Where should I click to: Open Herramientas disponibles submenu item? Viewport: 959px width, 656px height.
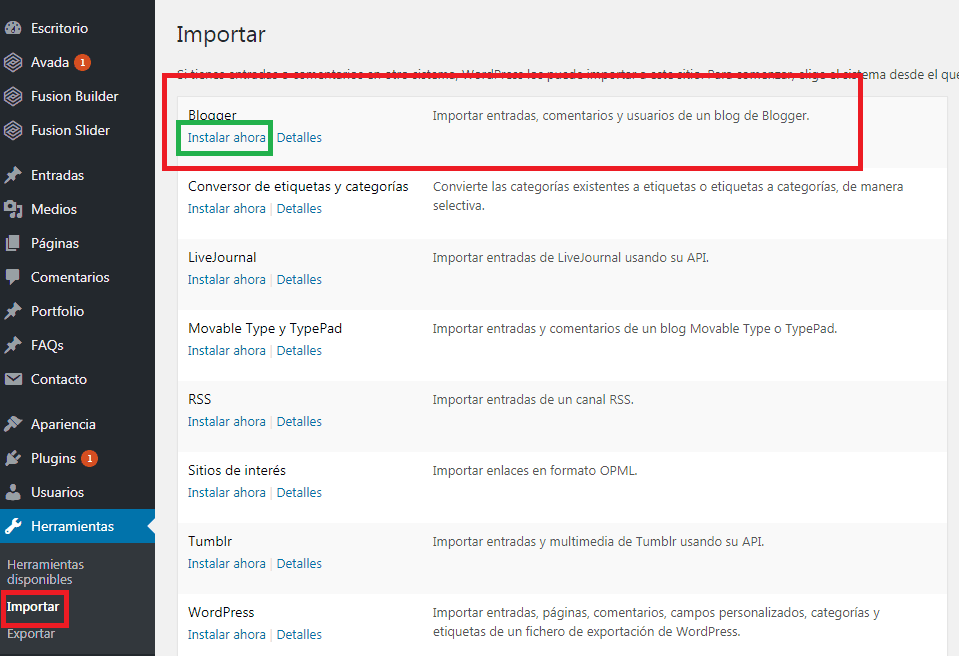(45, 572)
